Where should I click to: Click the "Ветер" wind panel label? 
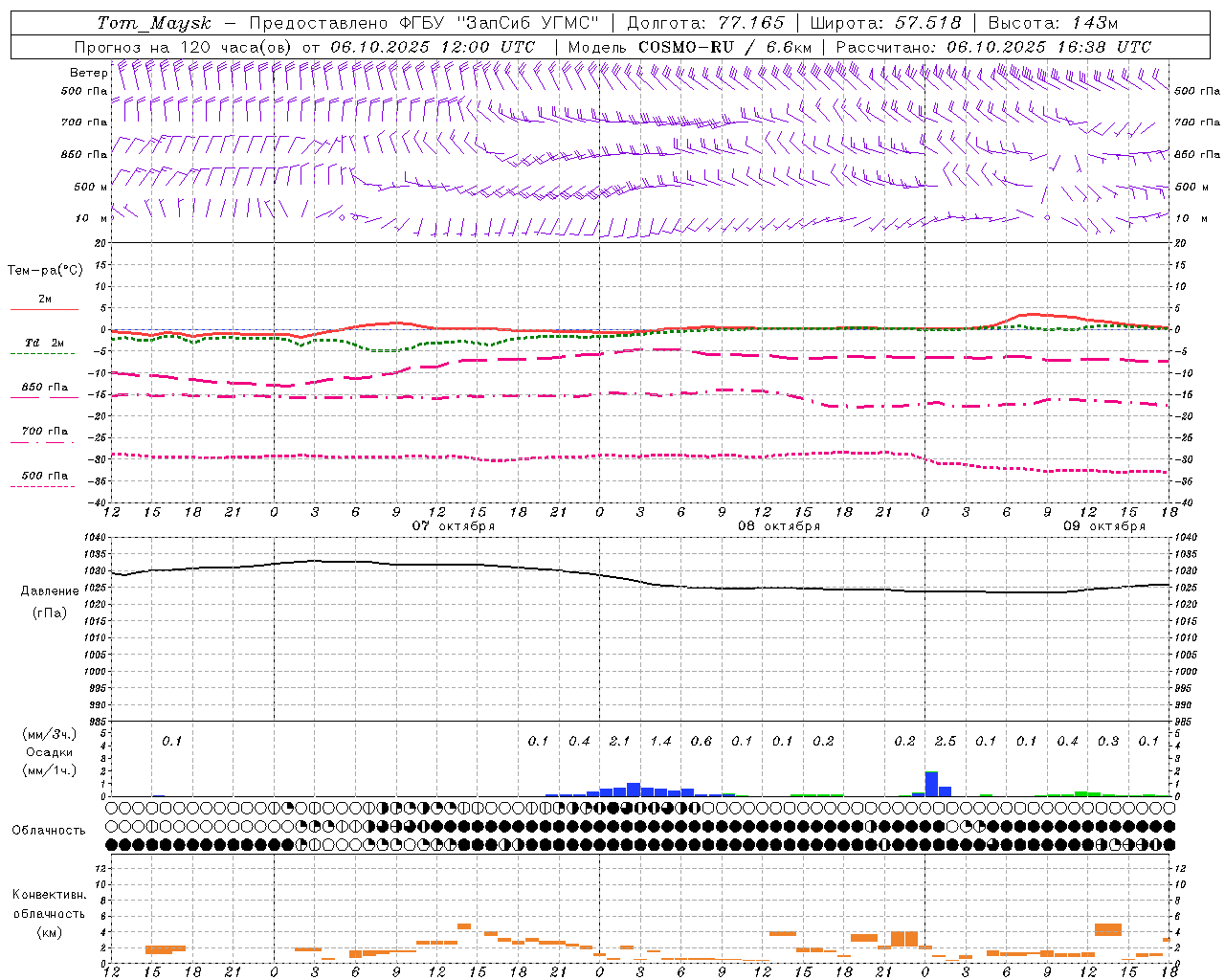click(88, 73)
